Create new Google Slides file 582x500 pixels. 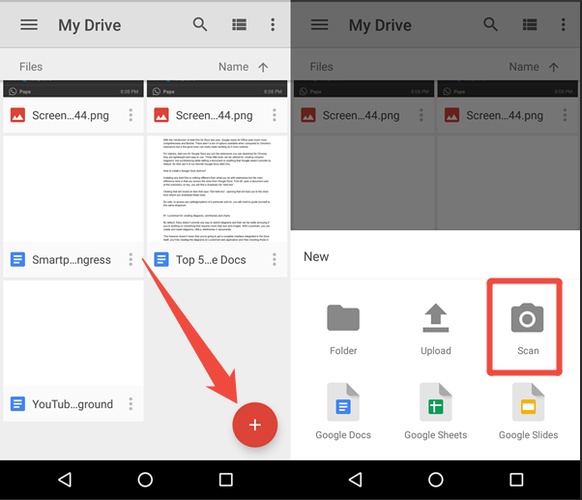(528, 411)
